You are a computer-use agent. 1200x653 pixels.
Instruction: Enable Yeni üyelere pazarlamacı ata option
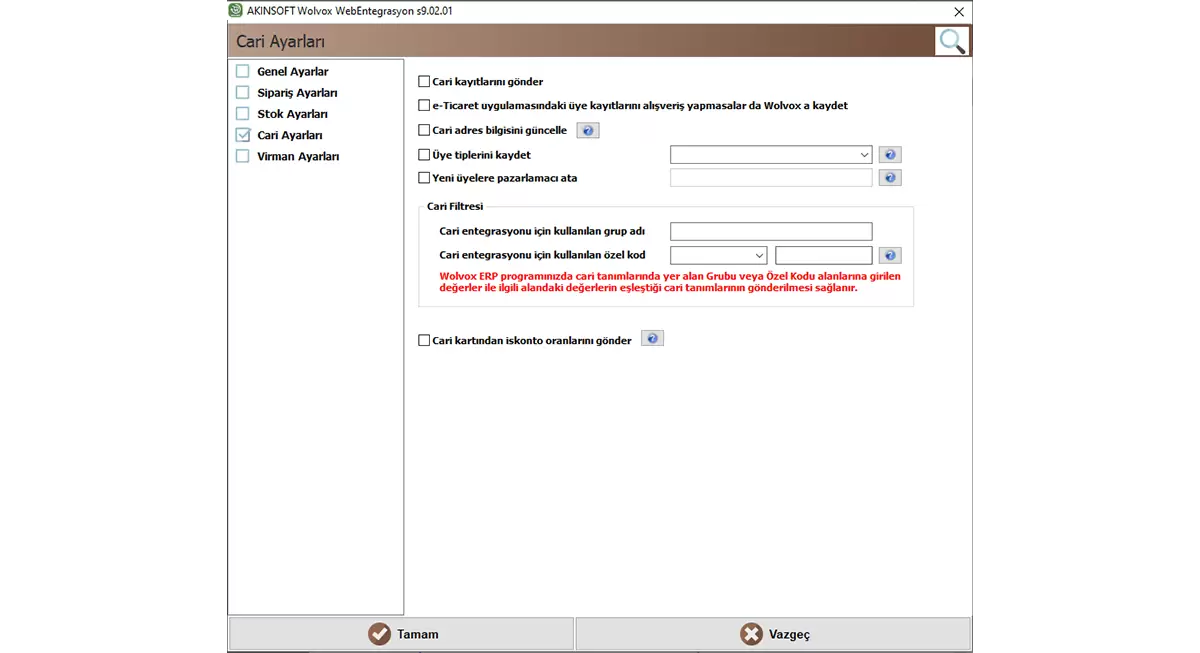click(x=424, y=178)
